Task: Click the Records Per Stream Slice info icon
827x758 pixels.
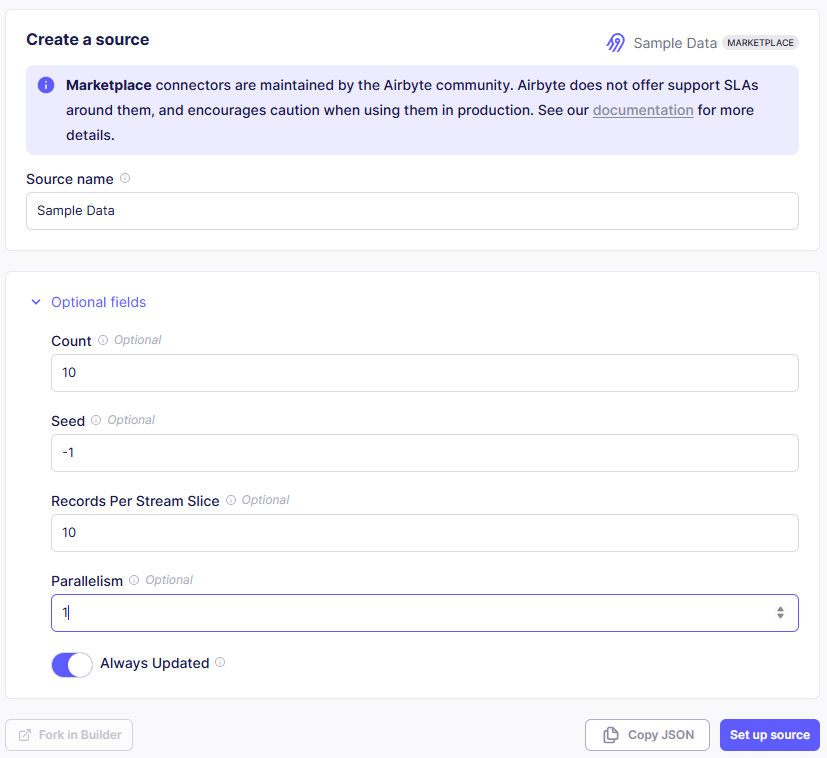Action: (230, 500)
